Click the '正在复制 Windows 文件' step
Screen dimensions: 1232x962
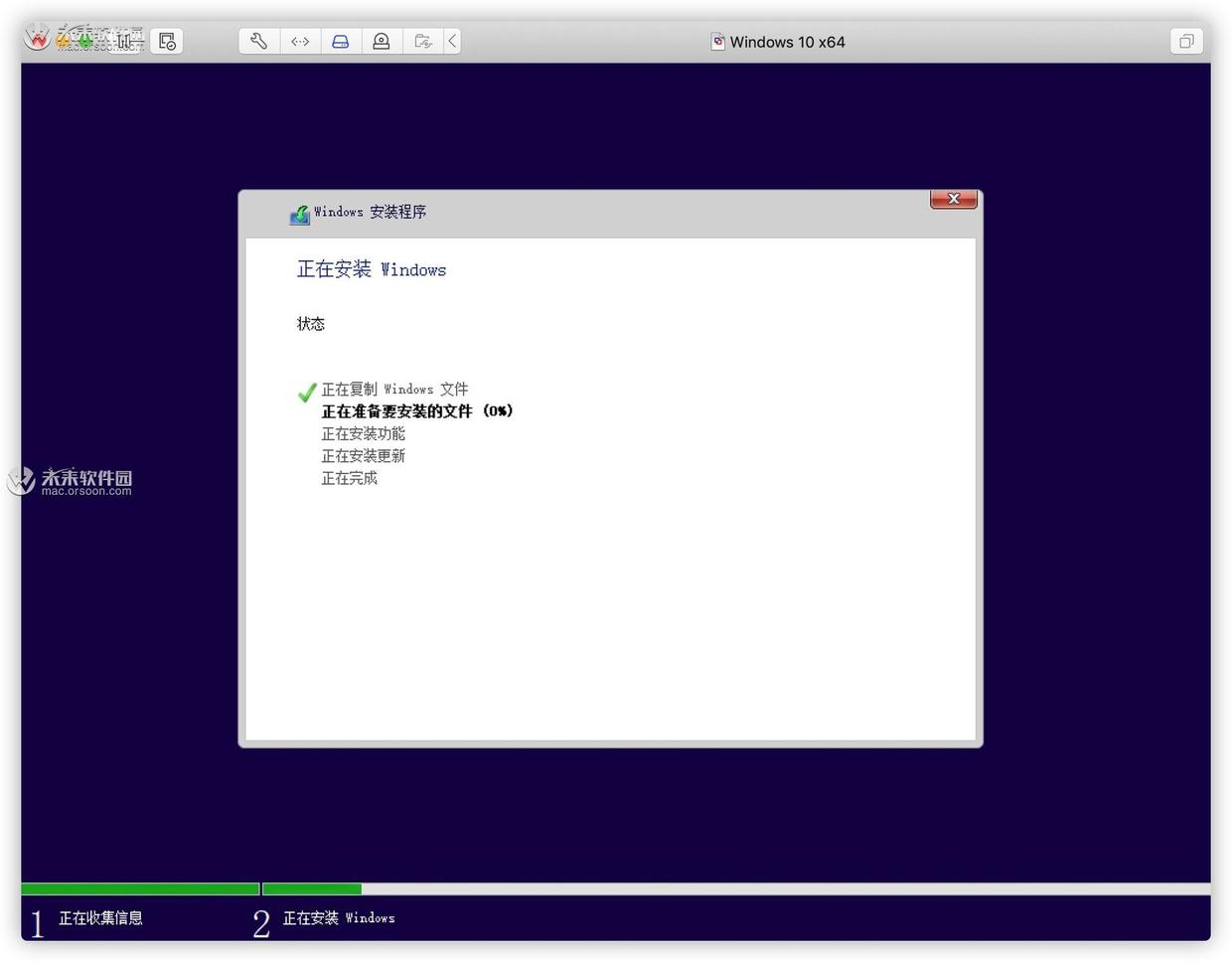coord(394,390)
